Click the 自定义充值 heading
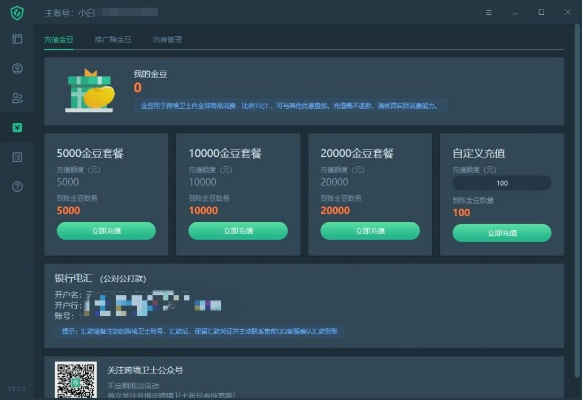The image size is (582, 400). (479, 153)
